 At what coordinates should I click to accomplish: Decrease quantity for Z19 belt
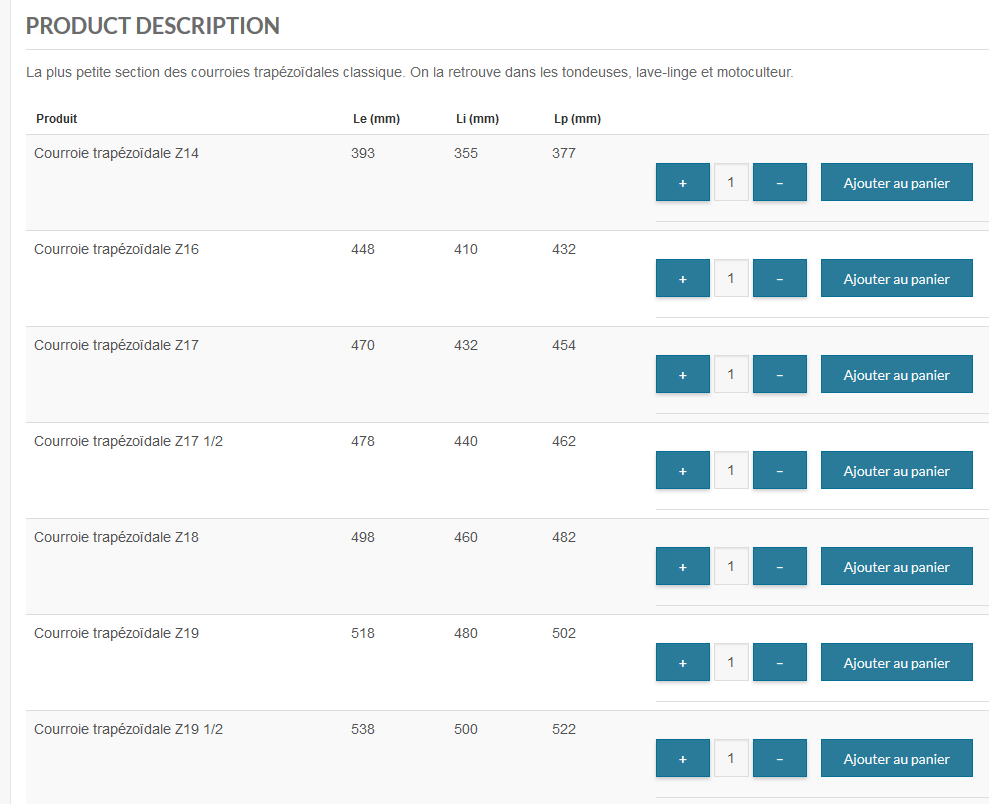point(779,663)
